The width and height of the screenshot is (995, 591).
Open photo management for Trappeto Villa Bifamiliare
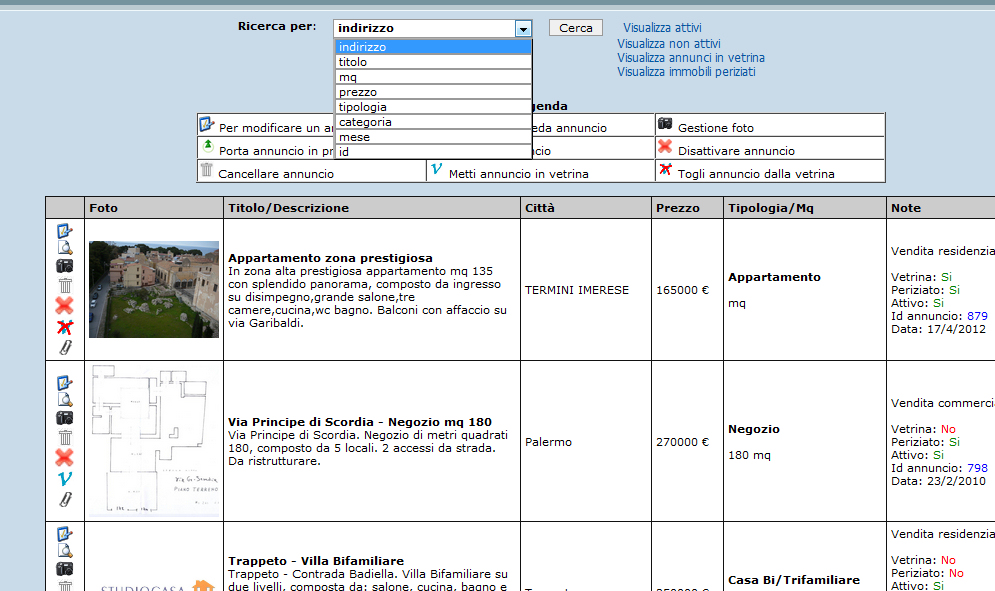65,569
